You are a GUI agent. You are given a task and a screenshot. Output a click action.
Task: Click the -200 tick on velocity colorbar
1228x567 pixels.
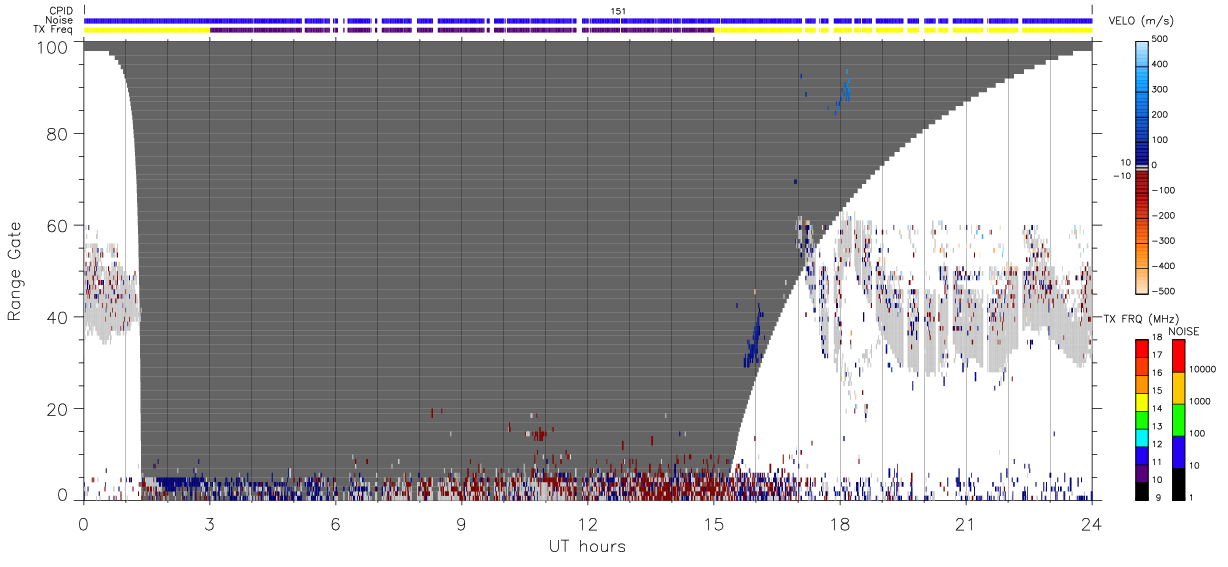(x=1164, y=216)
